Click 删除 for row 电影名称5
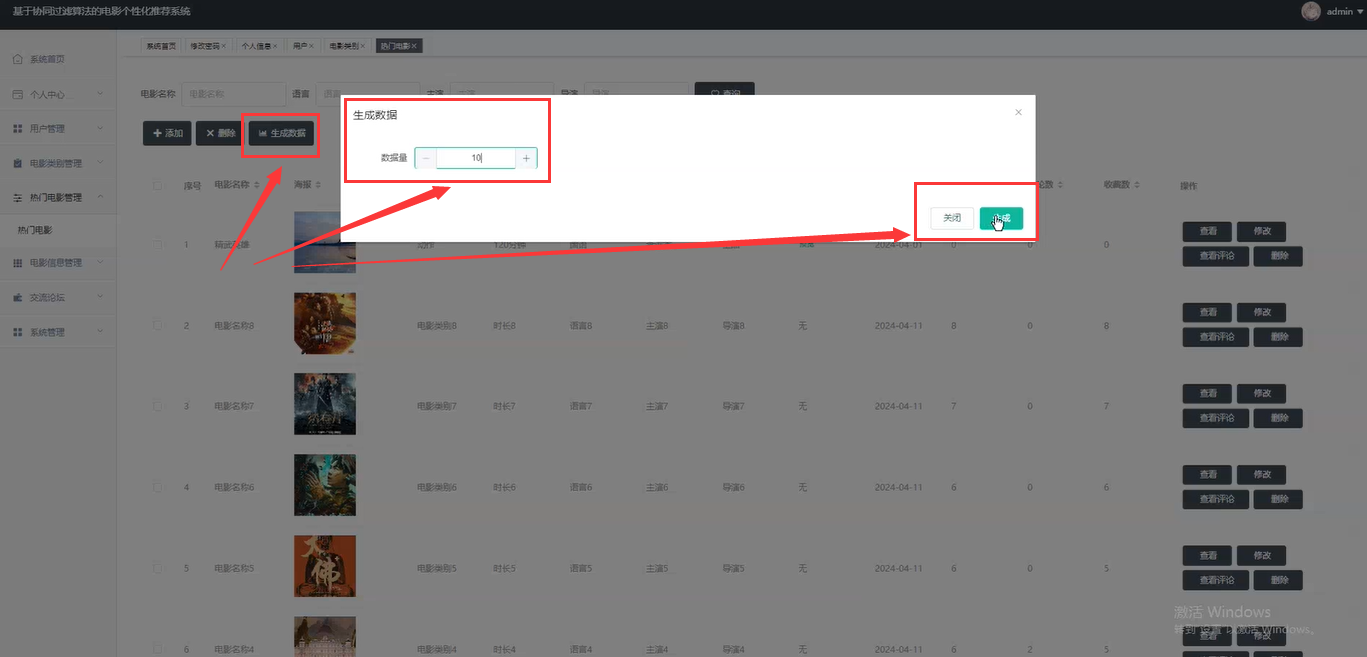 (1279, 580)
